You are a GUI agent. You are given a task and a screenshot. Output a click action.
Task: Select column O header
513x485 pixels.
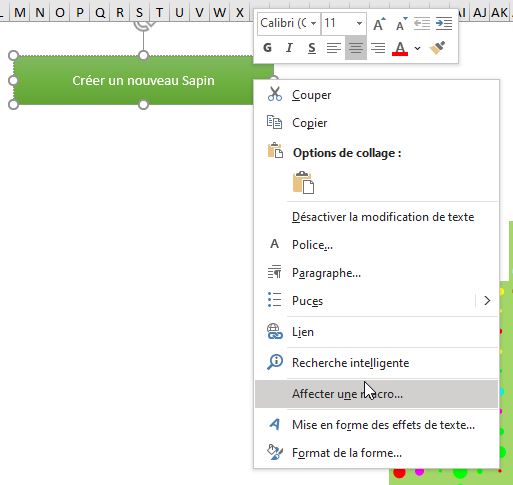click(60, 13)
